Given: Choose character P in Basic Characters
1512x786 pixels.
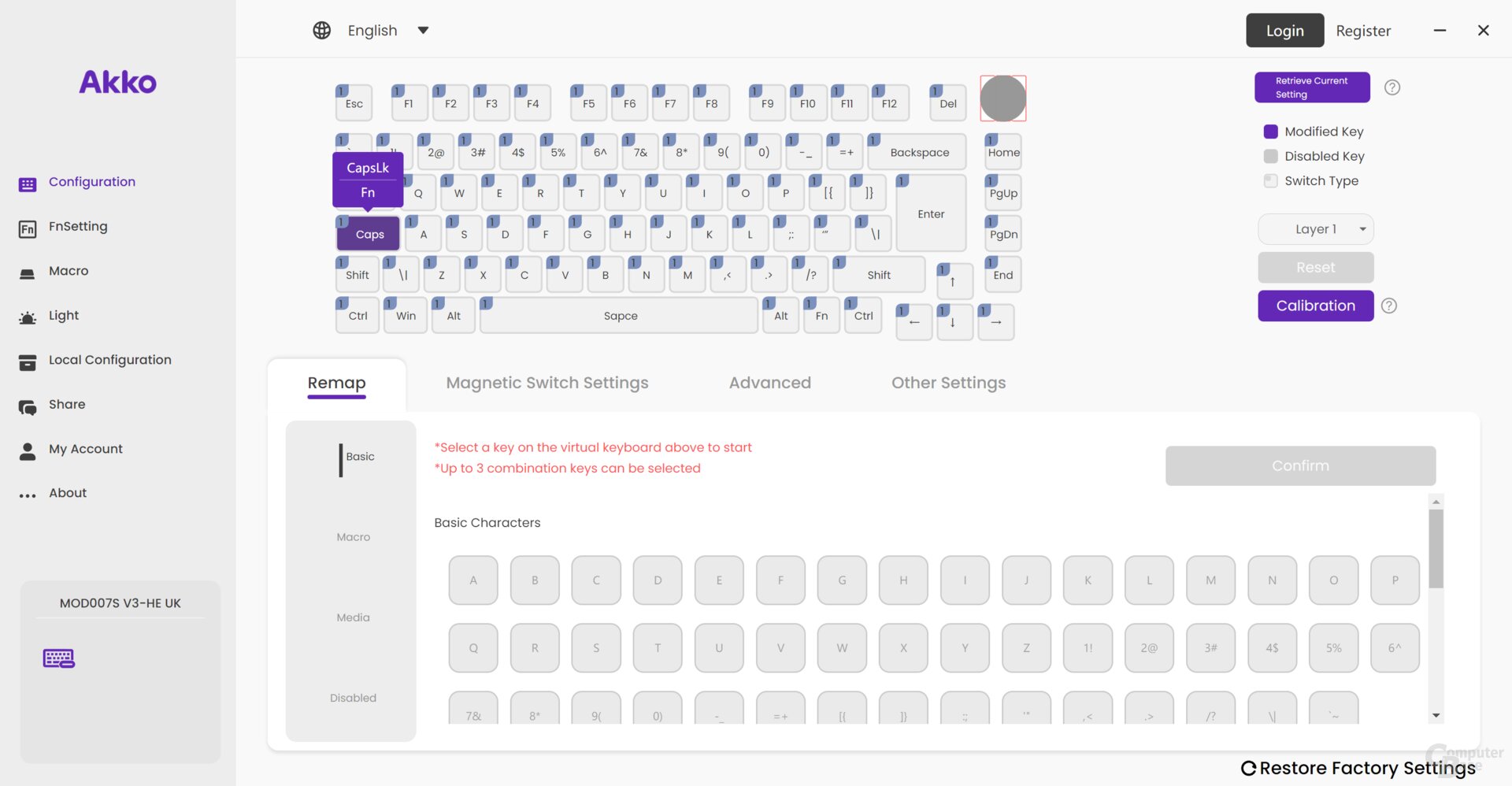Looking at the screenshot, I should 1395,580.
